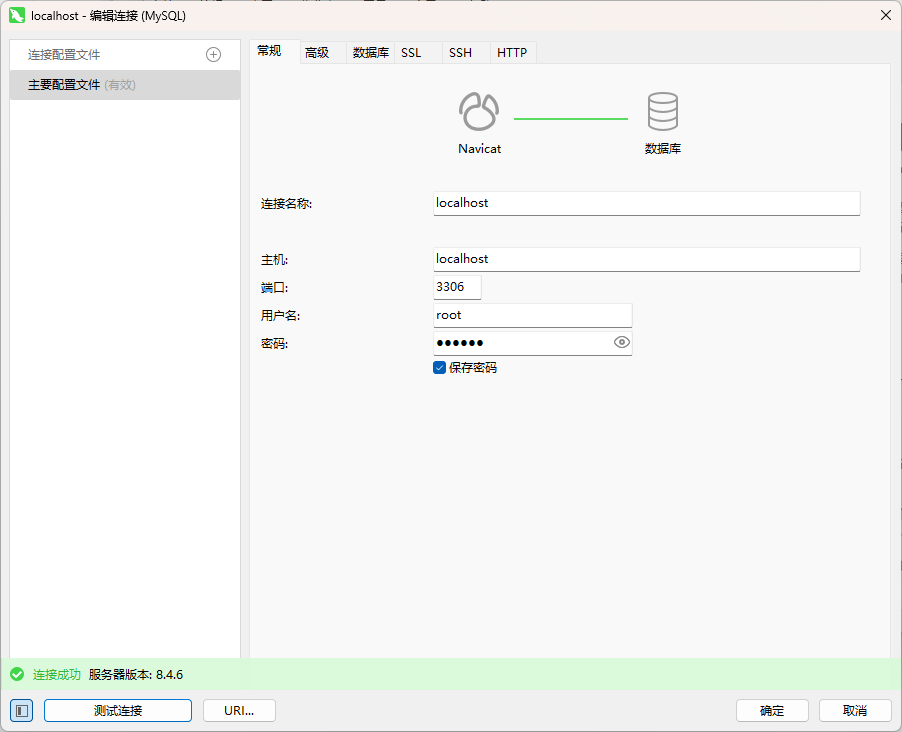The height and width of the screenshot is (732, 902).
Task: Click the 端口: label
Action: point(274,288)
